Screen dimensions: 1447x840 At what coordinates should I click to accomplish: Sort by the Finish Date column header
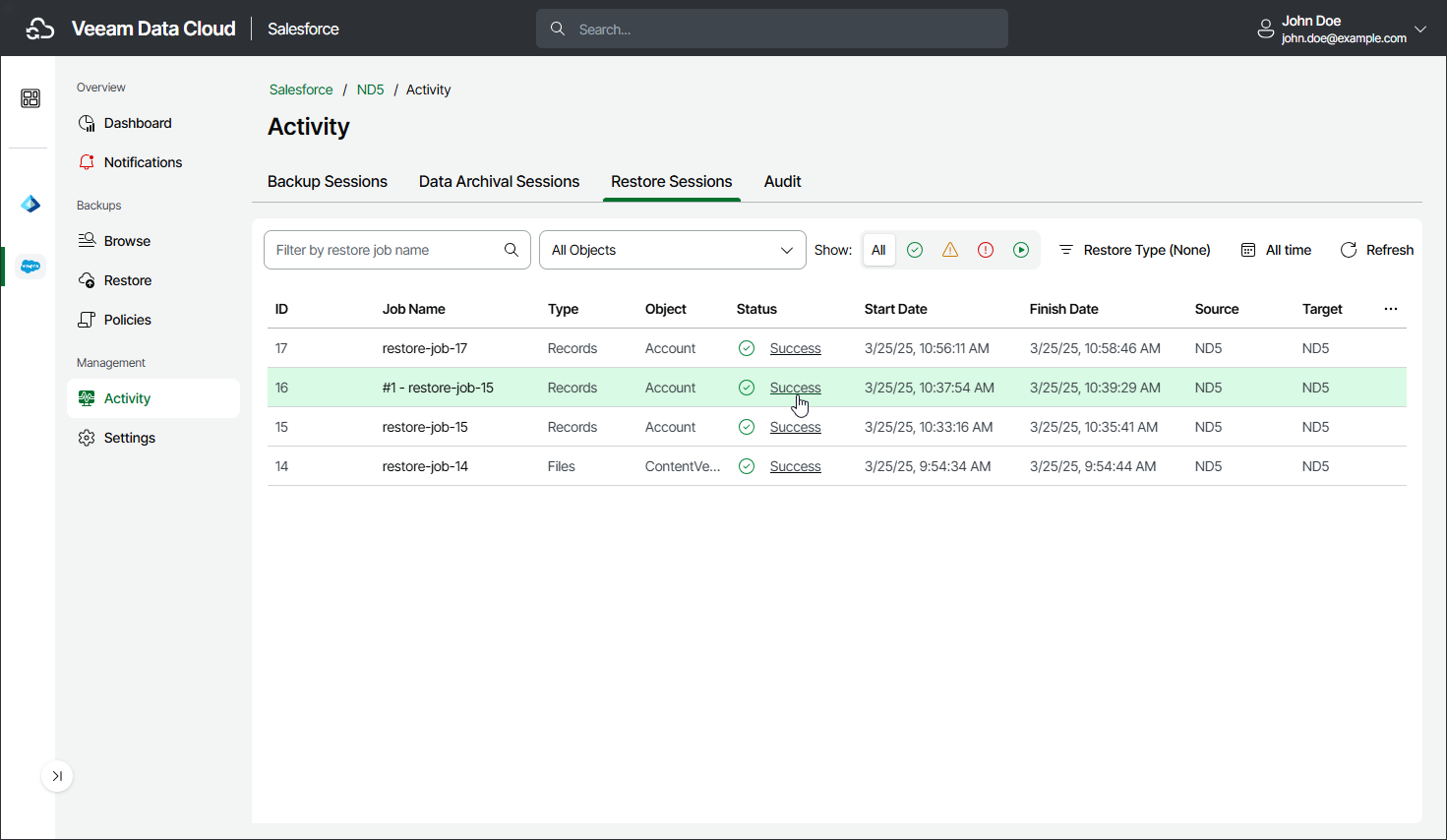tap(1063, 309)
